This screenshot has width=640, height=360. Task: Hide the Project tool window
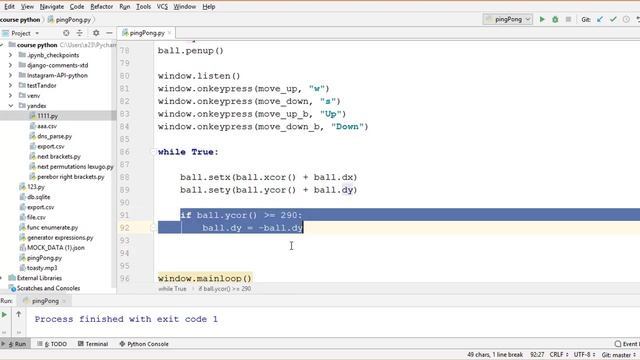point(109,33)
